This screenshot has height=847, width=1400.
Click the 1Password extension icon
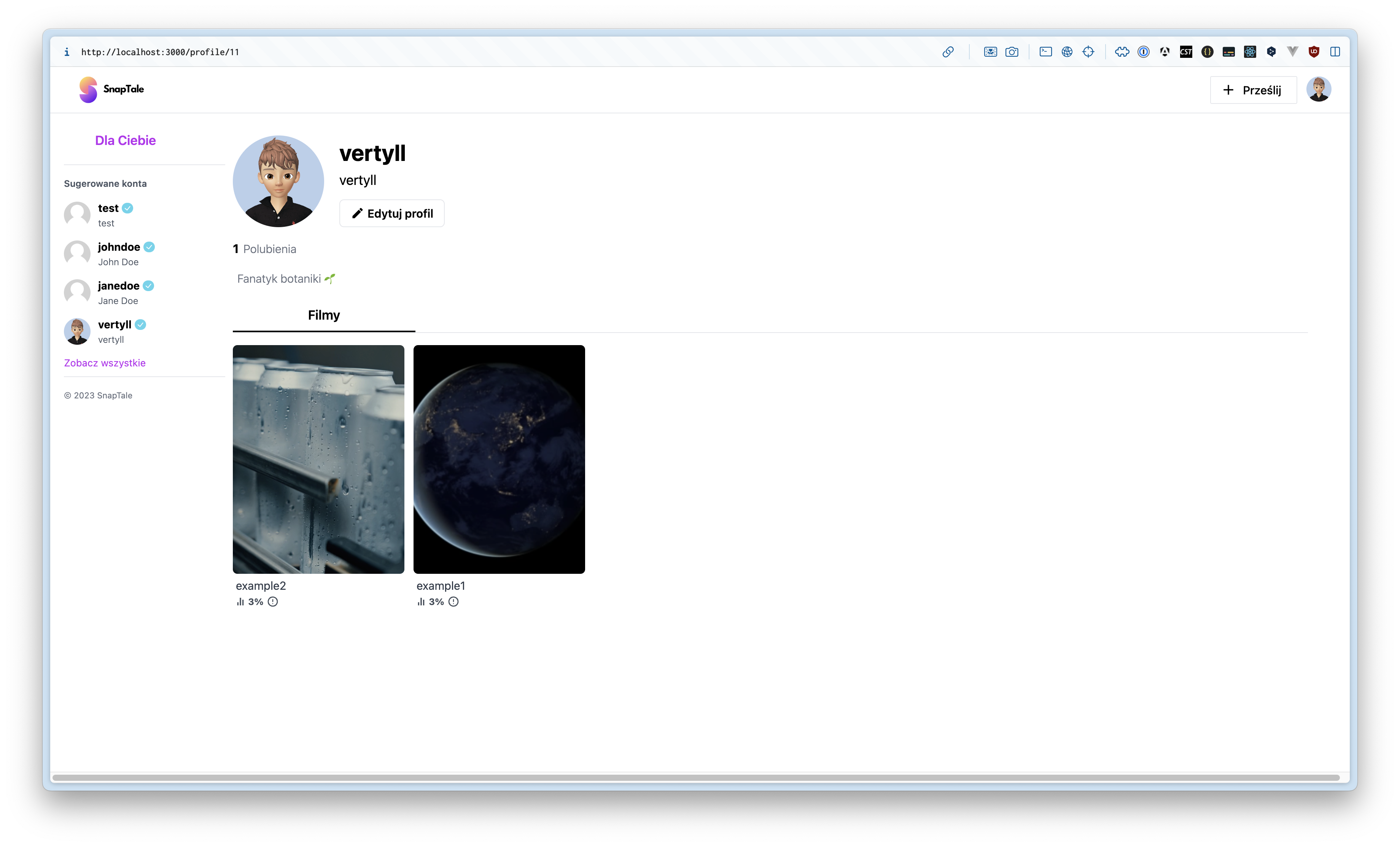[1143, 52]
